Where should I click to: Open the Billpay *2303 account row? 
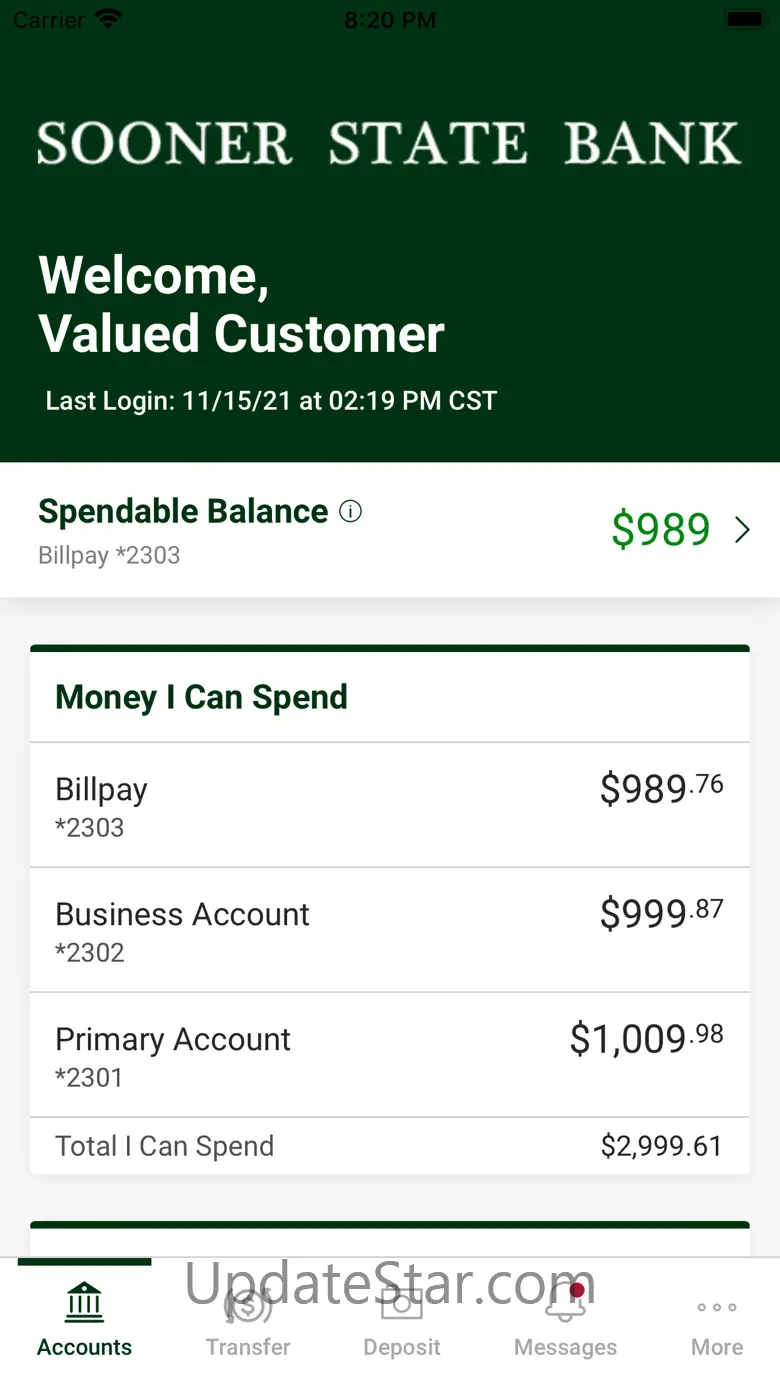tap(390, 805)
